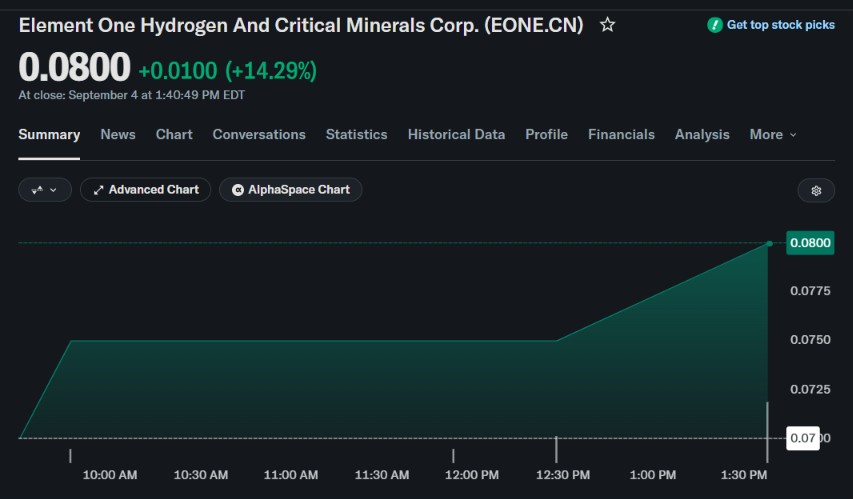Click the green Get top stock picks badge icon
Screen dimensions: 853x499
714,25
